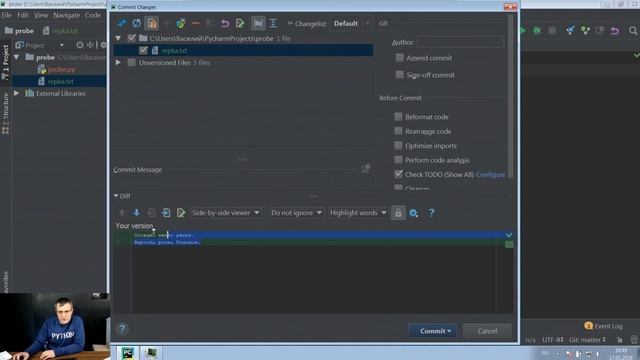
Task: Click the orange minus Remove icon
Action: coord(196,23)
